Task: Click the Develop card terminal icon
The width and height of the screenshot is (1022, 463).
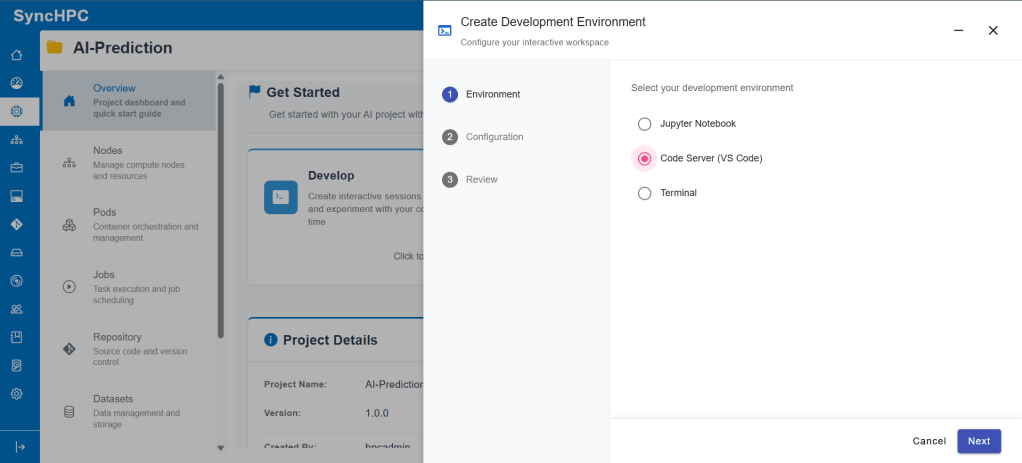Action: [281, 197]
